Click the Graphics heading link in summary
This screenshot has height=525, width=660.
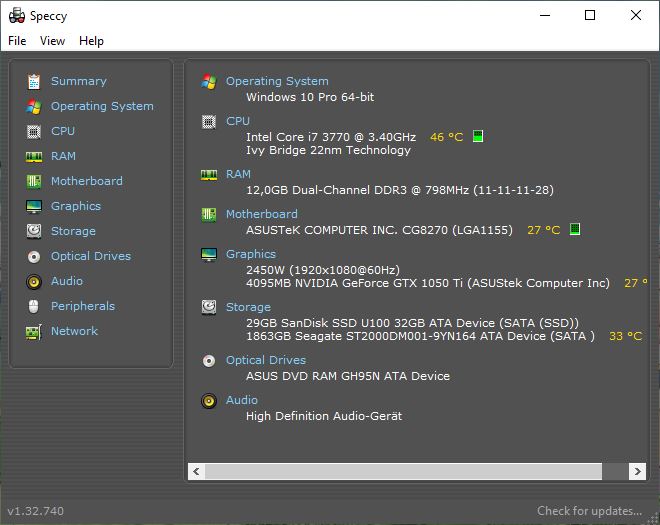point(251,254)
